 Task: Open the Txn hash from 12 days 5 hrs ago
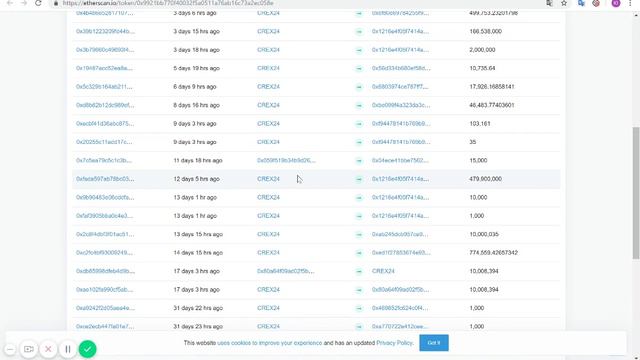click(104, 179)
